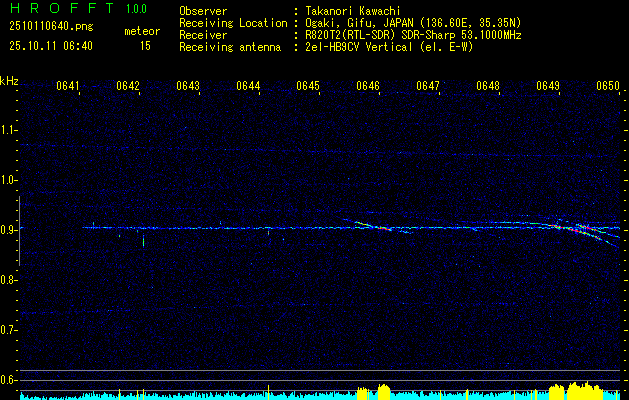Click the 0649 time axis marker
629x400 pixels.
click(548, 86)
